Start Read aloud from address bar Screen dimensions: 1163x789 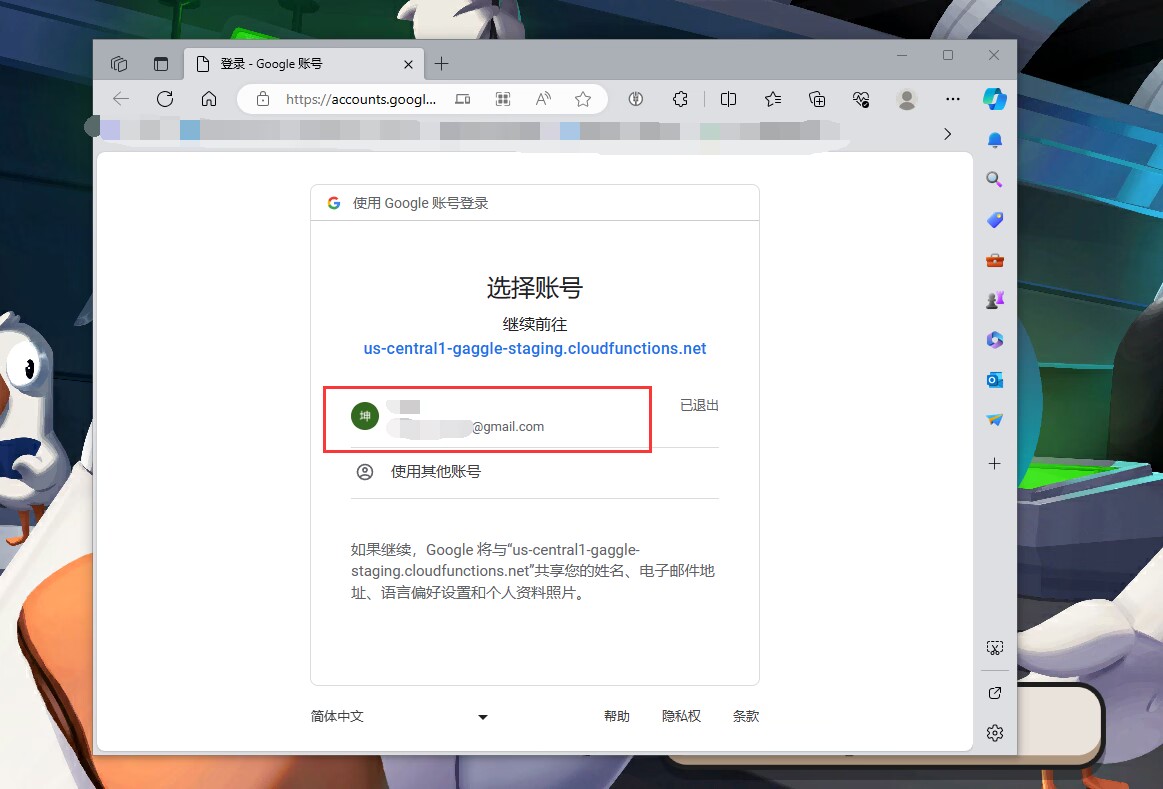[x=543, y=99]
